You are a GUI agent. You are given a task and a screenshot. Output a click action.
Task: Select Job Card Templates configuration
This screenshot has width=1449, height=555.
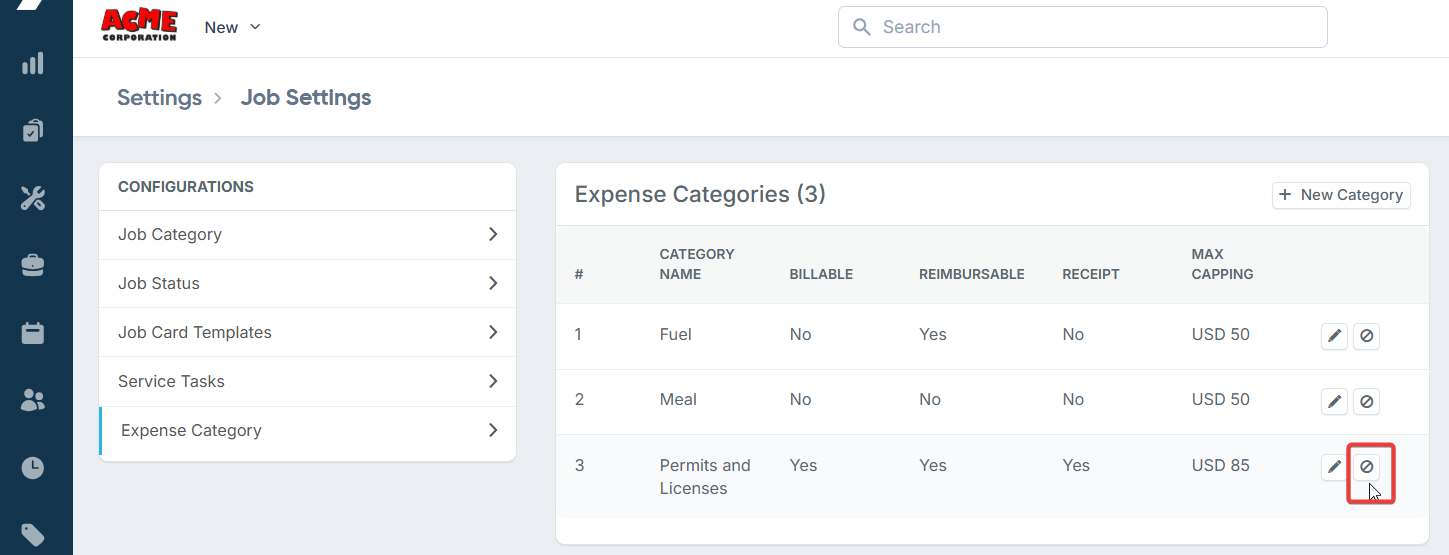[195, 332]
